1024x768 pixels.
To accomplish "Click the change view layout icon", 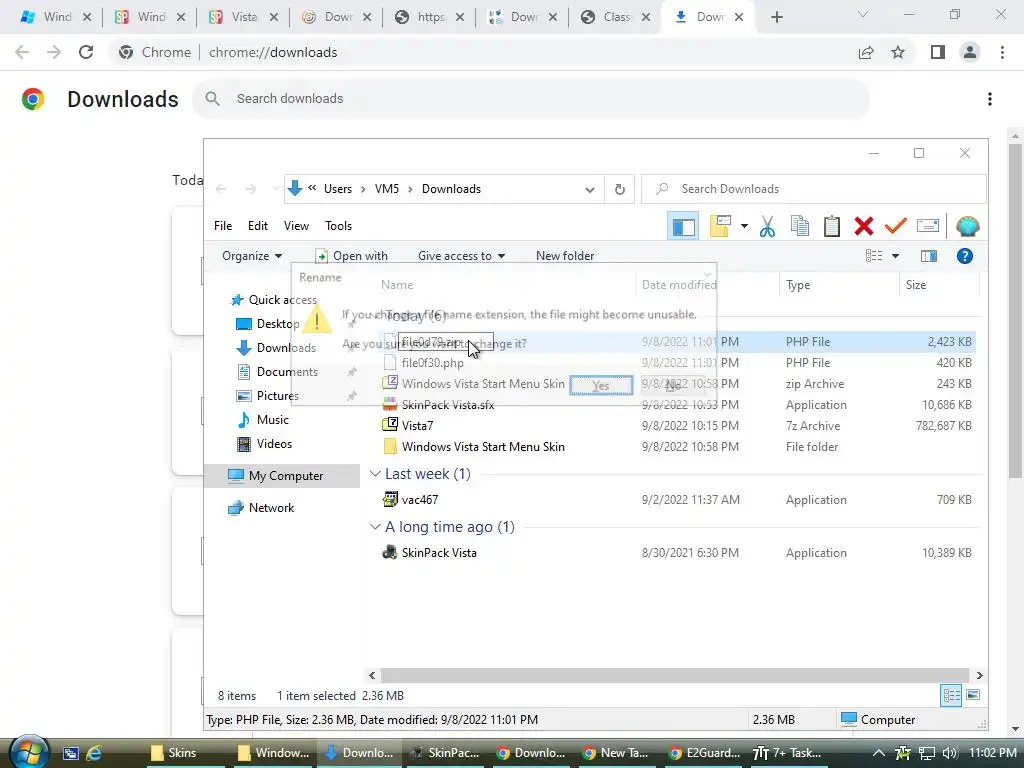I will 874,256.
